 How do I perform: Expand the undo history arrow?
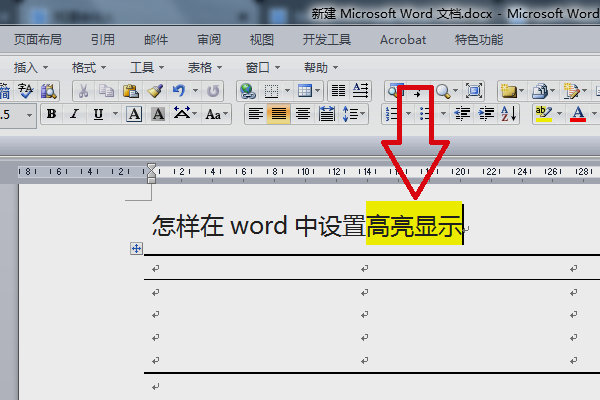(196, 91)
